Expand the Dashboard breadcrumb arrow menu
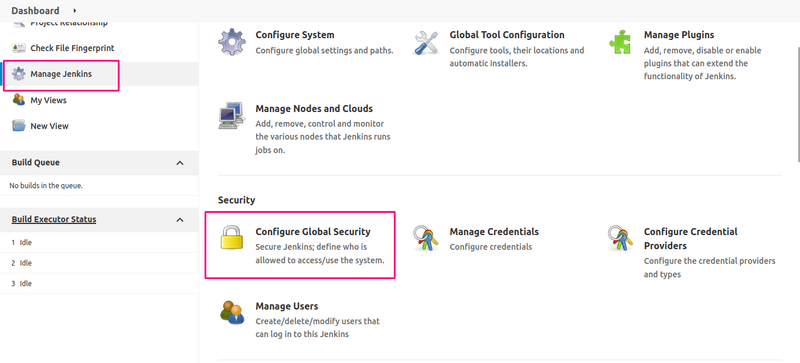The height and width of the screenshot is (363, 800). pyautogui.click(x=74, y=10)
